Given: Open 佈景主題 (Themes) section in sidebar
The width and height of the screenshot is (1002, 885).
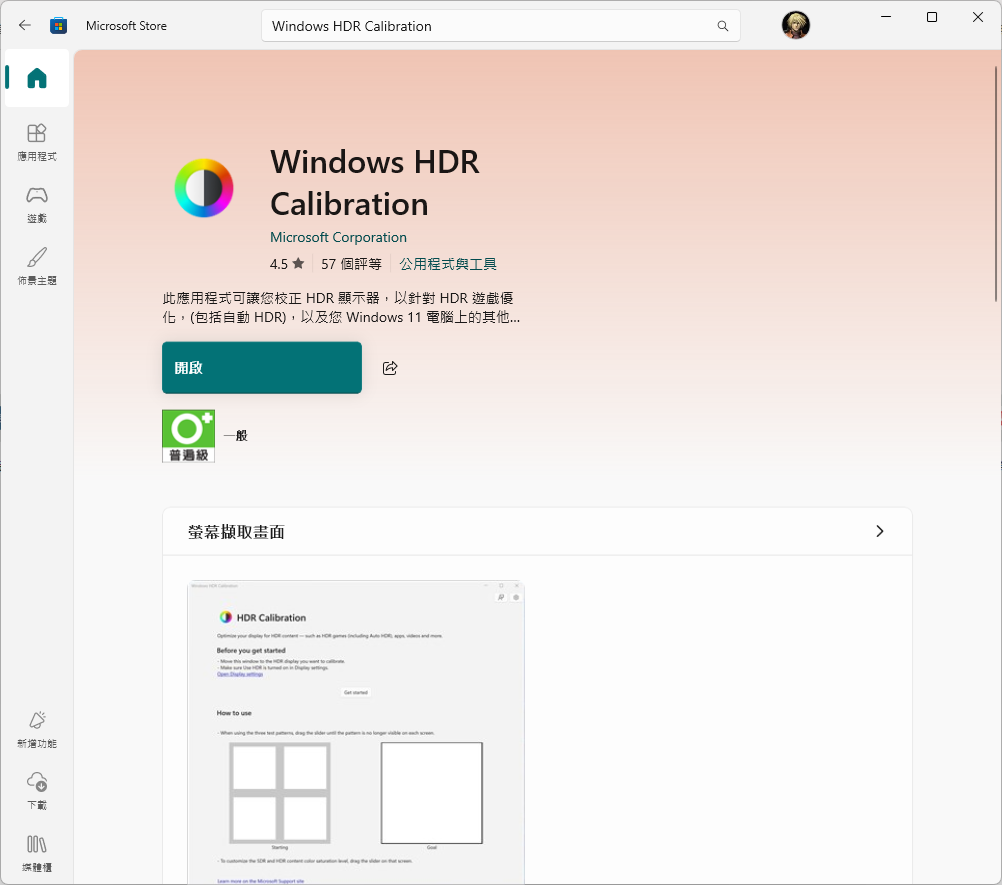Looking at the screenshot, I should pos(36,266).
